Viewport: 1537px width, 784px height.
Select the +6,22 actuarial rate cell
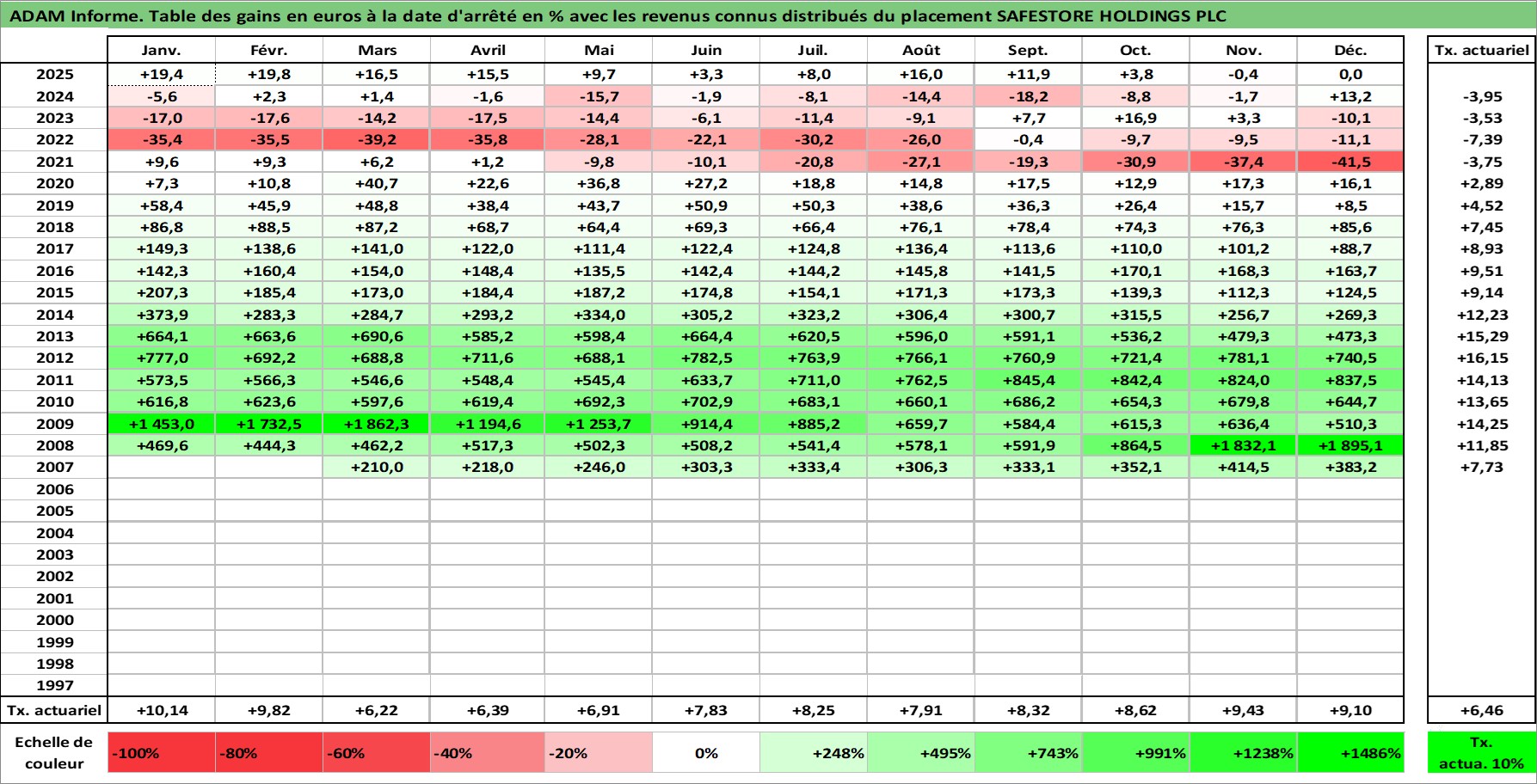coord(376,710)
